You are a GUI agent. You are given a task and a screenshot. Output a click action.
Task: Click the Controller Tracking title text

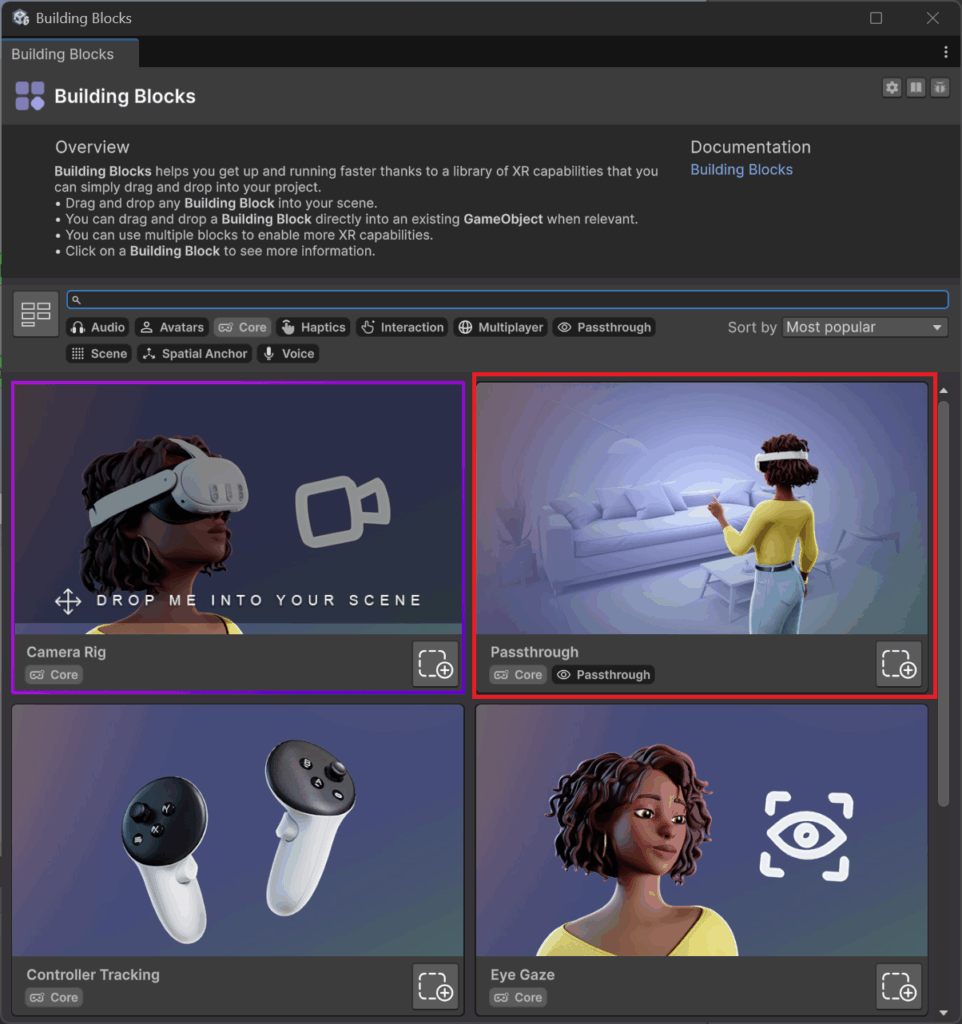[x=93, y=974]
